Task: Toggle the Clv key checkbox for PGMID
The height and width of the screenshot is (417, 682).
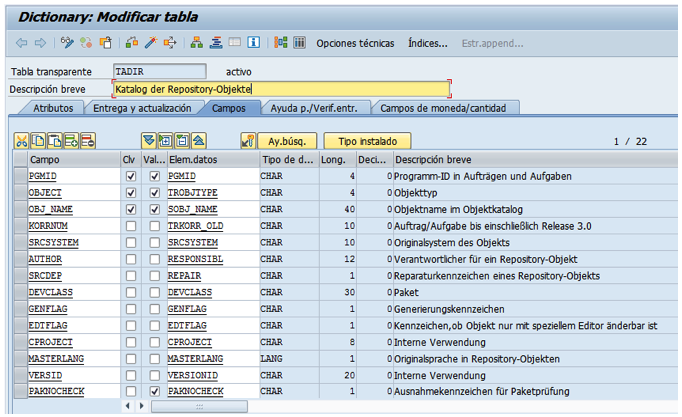Action: tap(130, 176)
